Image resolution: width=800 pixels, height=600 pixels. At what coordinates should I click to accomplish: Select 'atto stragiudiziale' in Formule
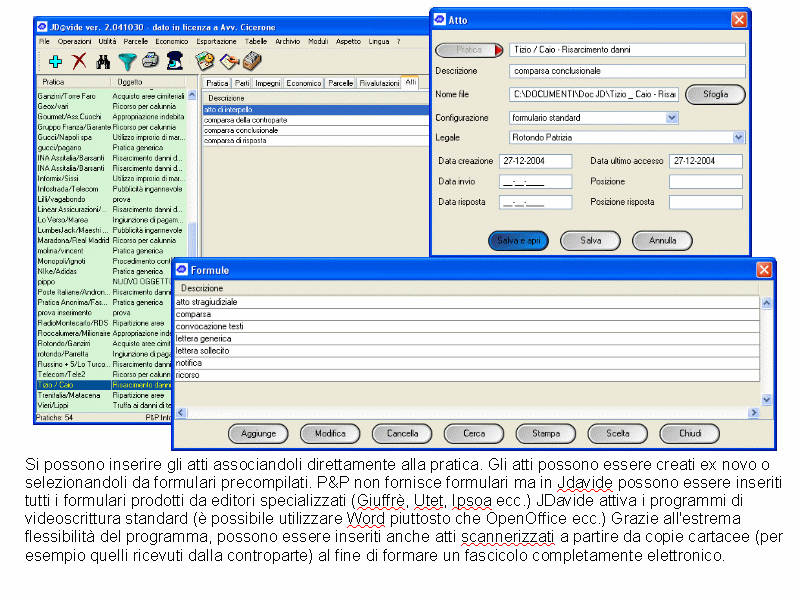pyautogui.click(x=467, y=302)
